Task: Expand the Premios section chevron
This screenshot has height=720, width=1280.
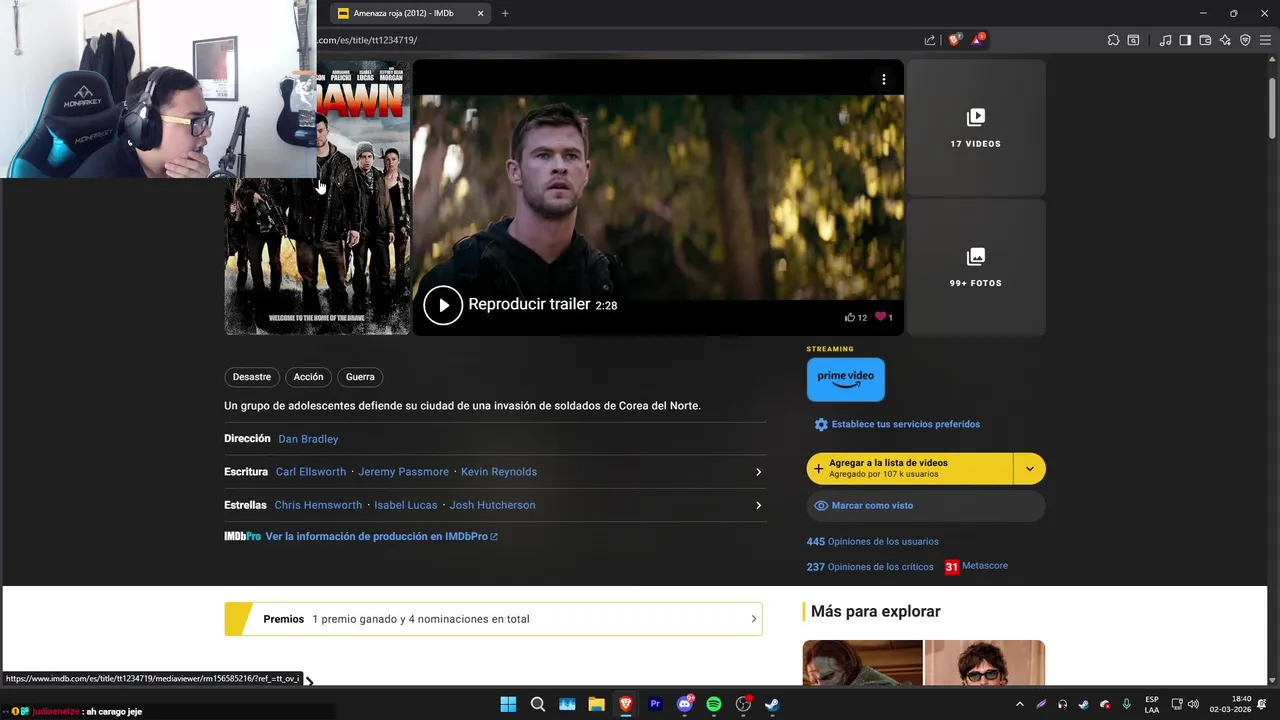Action: coord(754,619)
